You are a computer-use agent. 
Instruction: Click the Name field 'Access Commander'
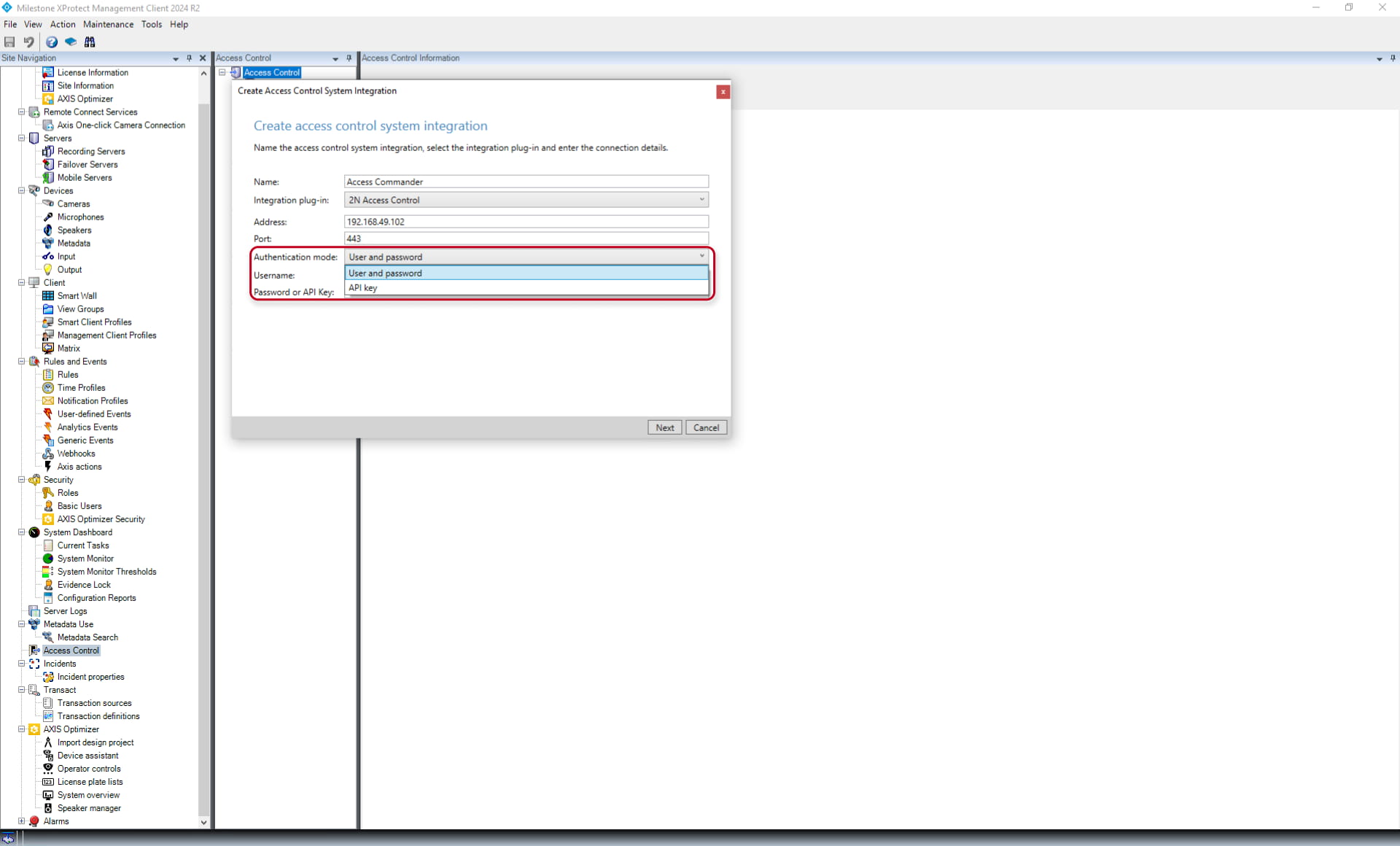pyautogui.click(x=526, y=182)
